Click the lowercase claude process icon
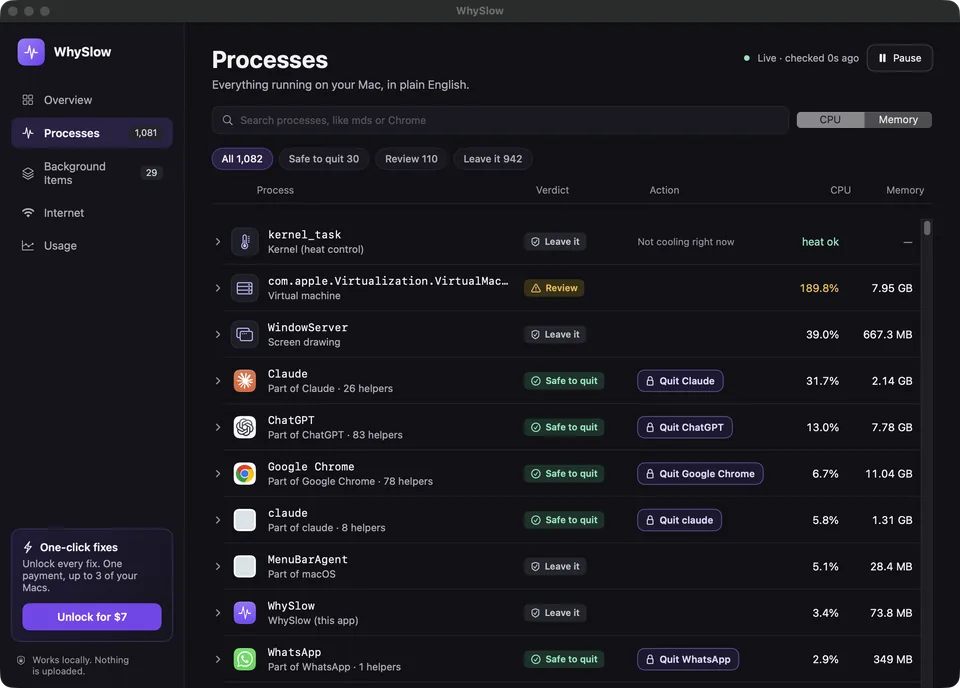This screenshot has height=688, width=960. pos(245,520)
